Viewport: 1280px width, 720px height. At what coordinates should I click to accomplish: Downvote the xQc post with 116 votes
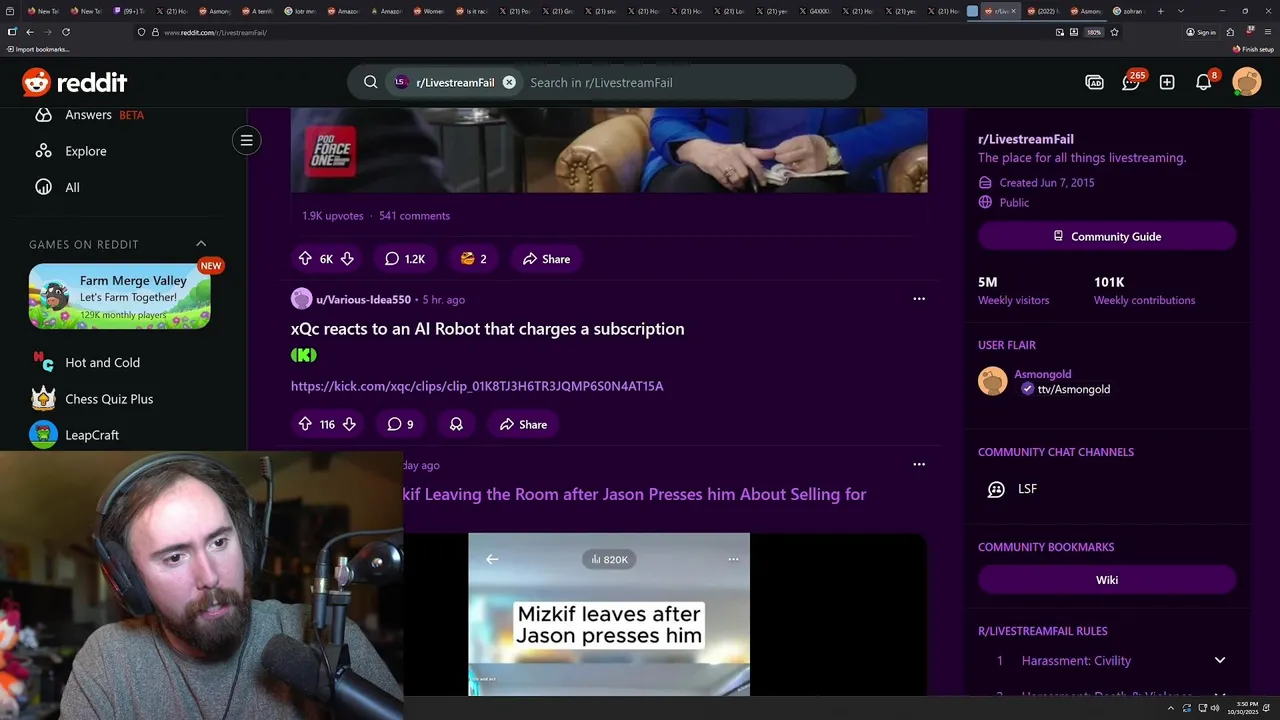click(349, 424)
